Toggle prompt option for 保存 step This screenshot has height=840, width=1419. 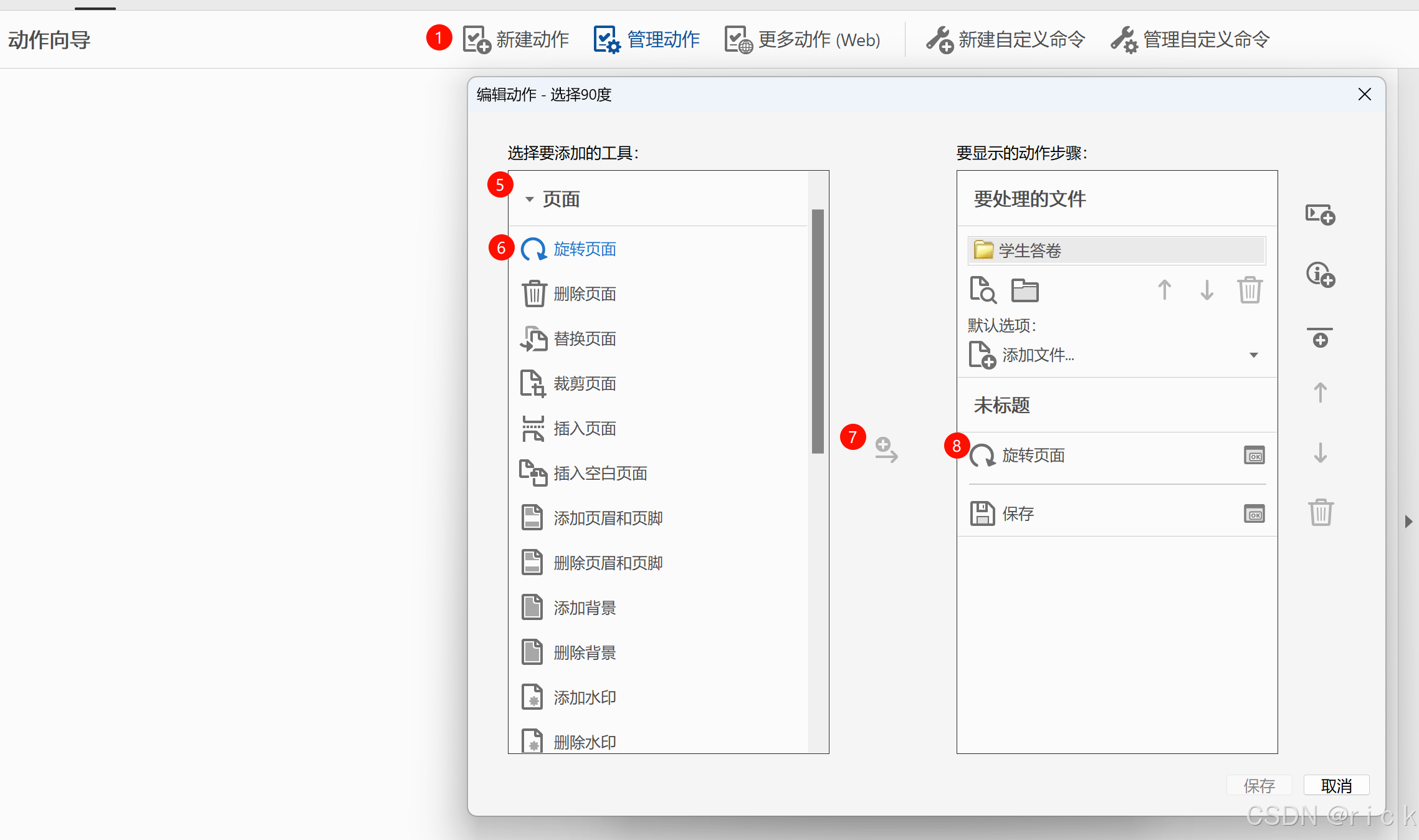[1254, 514]
